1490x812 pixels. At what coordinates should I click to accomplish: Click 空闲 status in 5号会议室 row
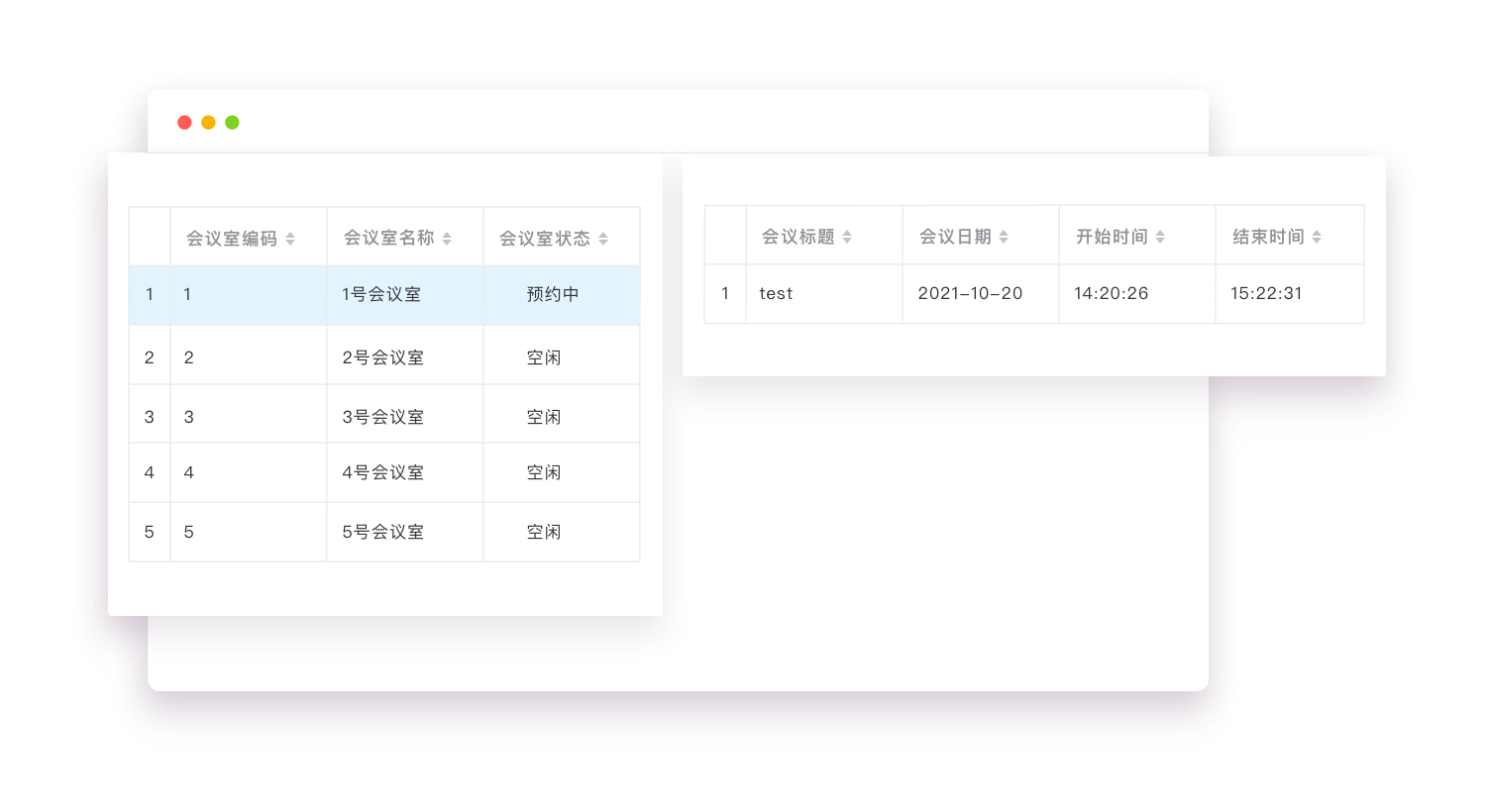coord(562,533)
